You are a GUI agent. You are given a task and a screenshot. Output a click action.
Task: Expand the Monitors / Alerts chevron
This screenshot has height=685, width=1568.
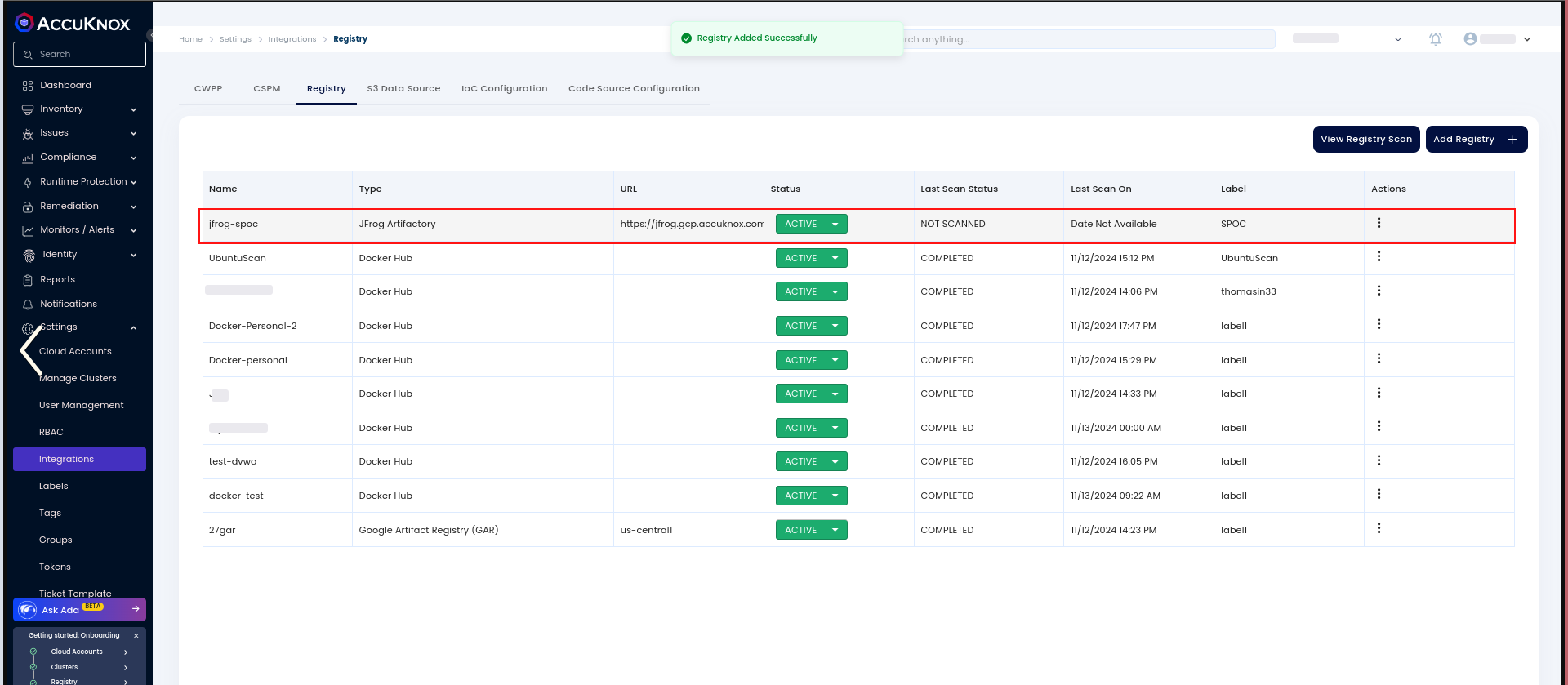[133, 231]
